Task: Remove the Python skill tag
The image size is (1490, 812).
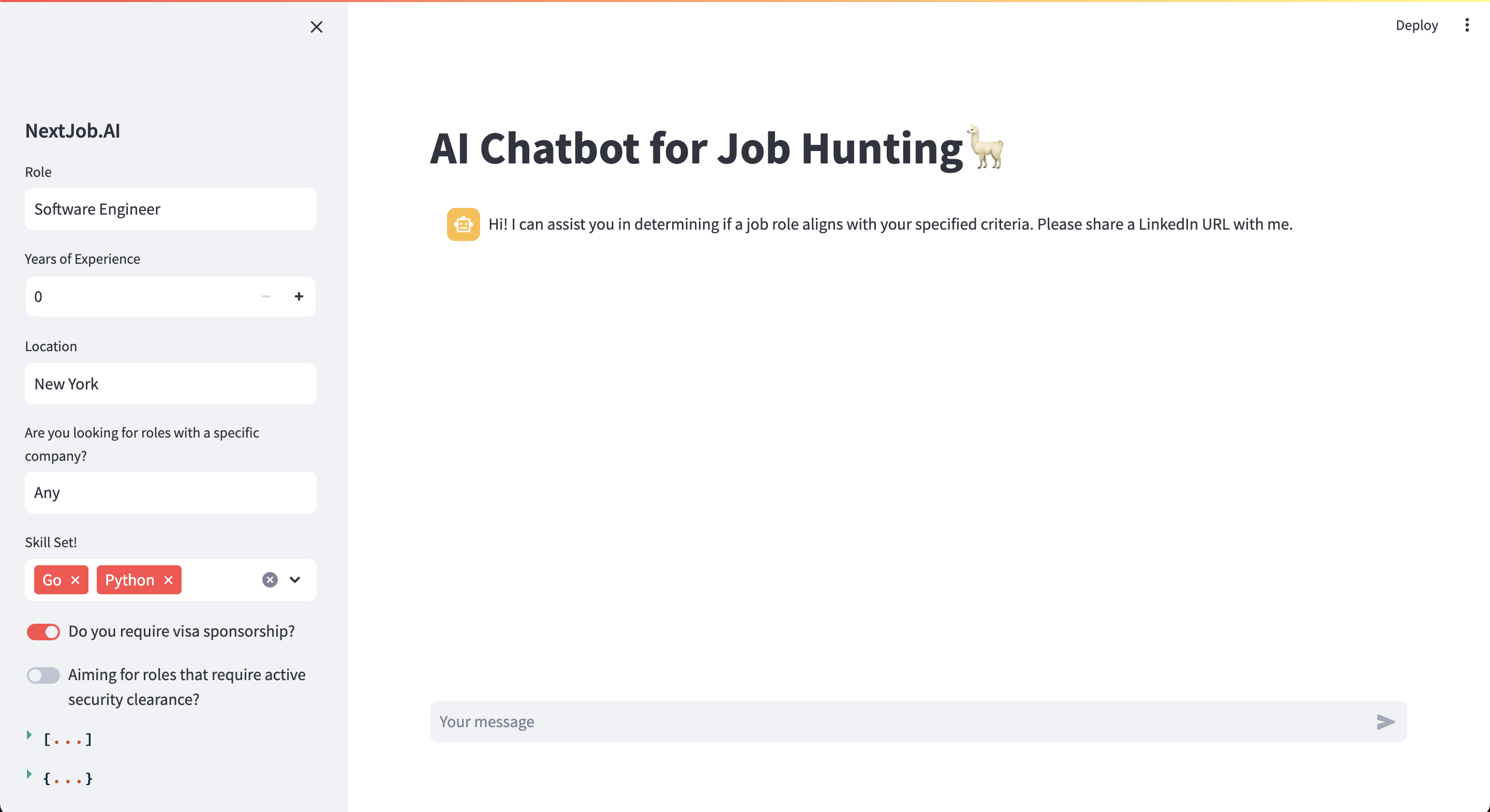Action: tap(168, 580)
